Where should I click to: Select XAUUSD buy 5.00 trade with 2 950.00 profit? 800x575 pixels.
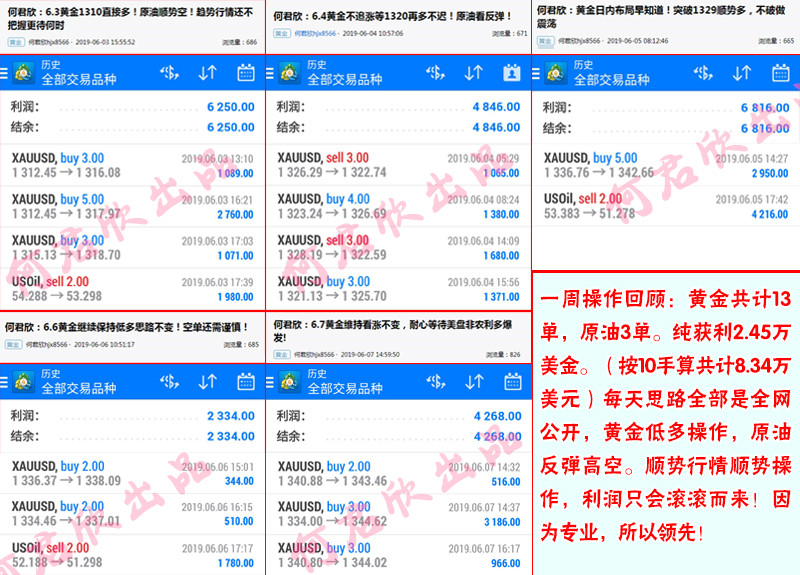tap(666, 165)
